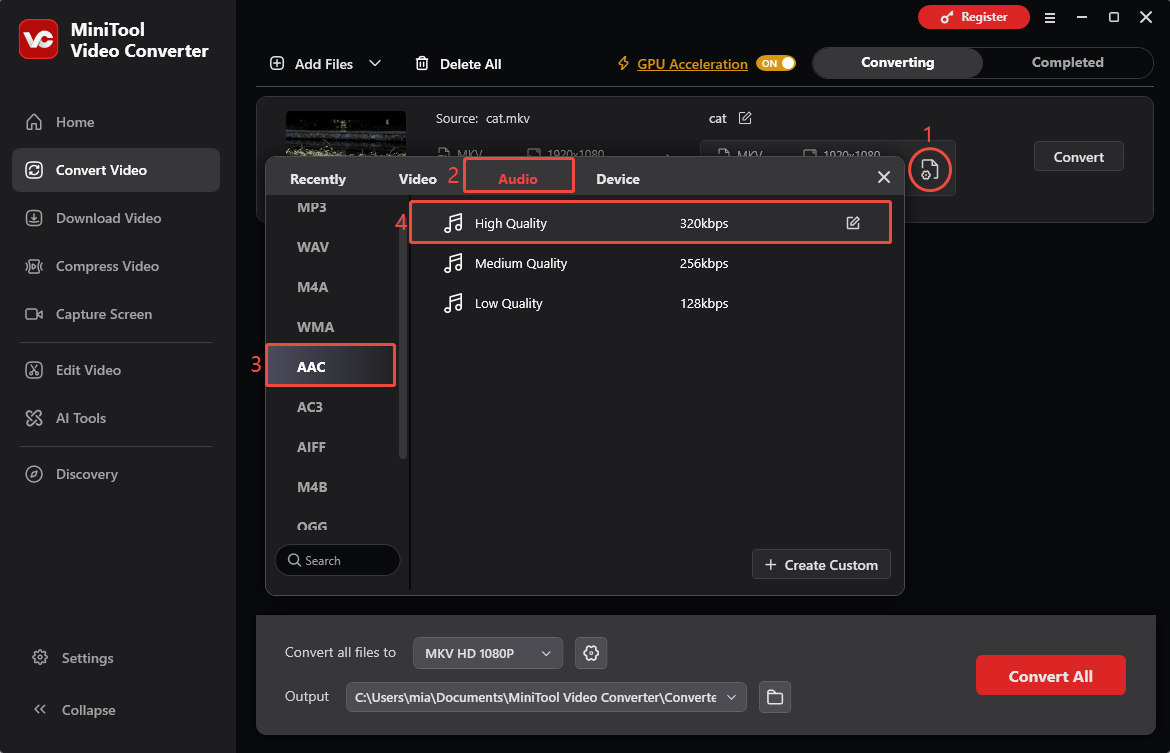Select AAC format

330,366
